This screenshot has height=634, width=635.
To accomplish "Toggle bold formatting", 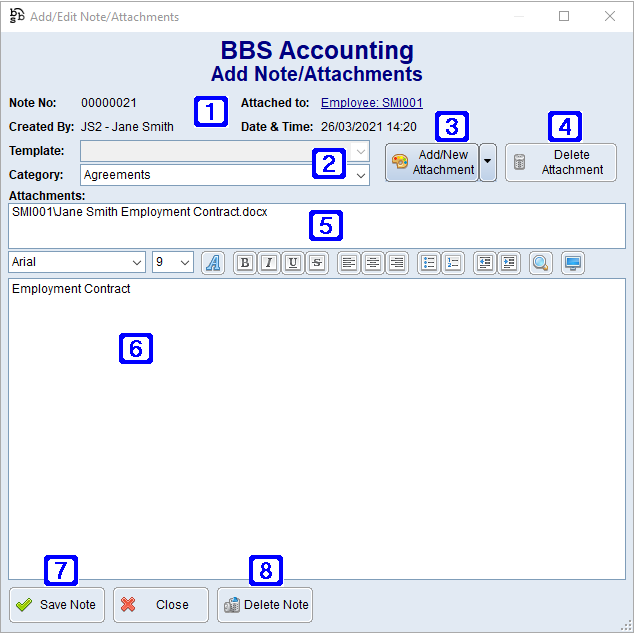I will click(245, 263).
